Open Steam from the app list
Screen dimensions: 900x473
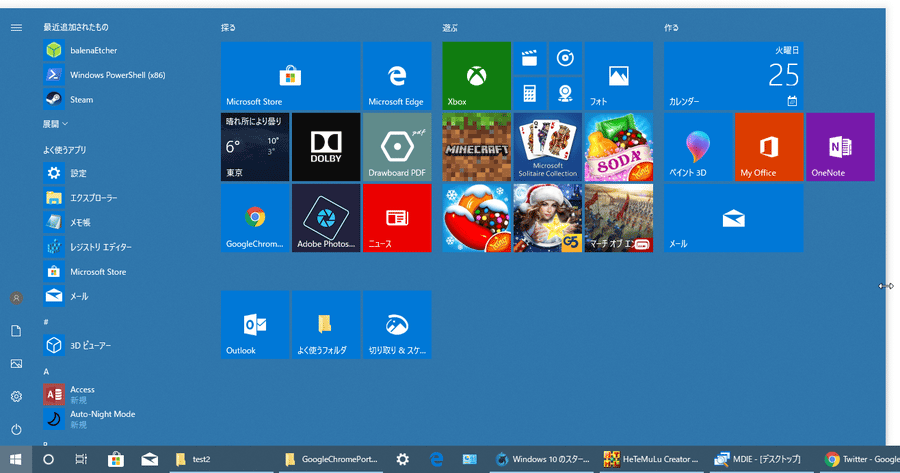(x=123, y=100)
